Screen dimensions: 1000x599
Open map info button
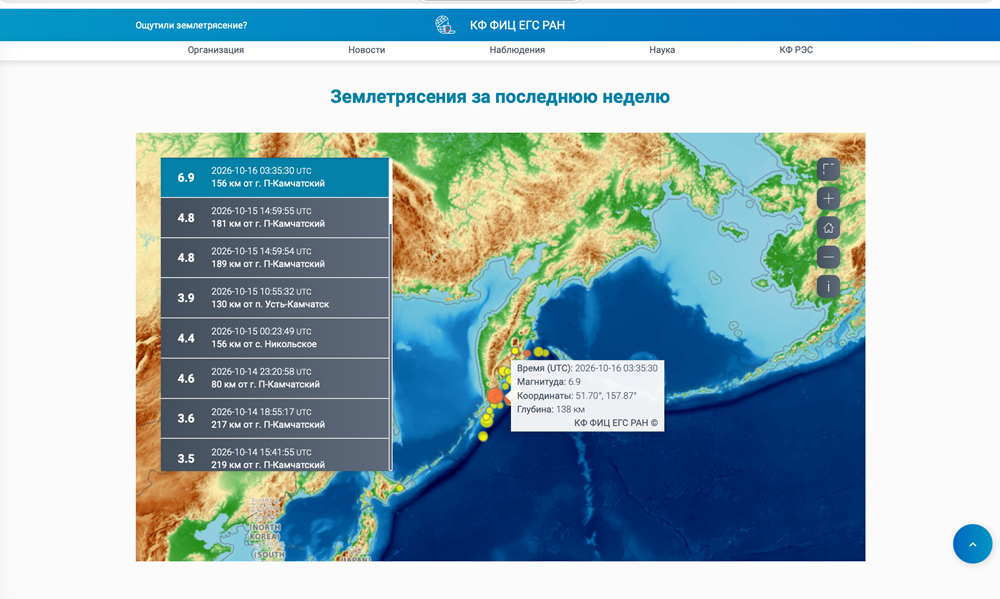pyautogui.click(x=828, y=286)
